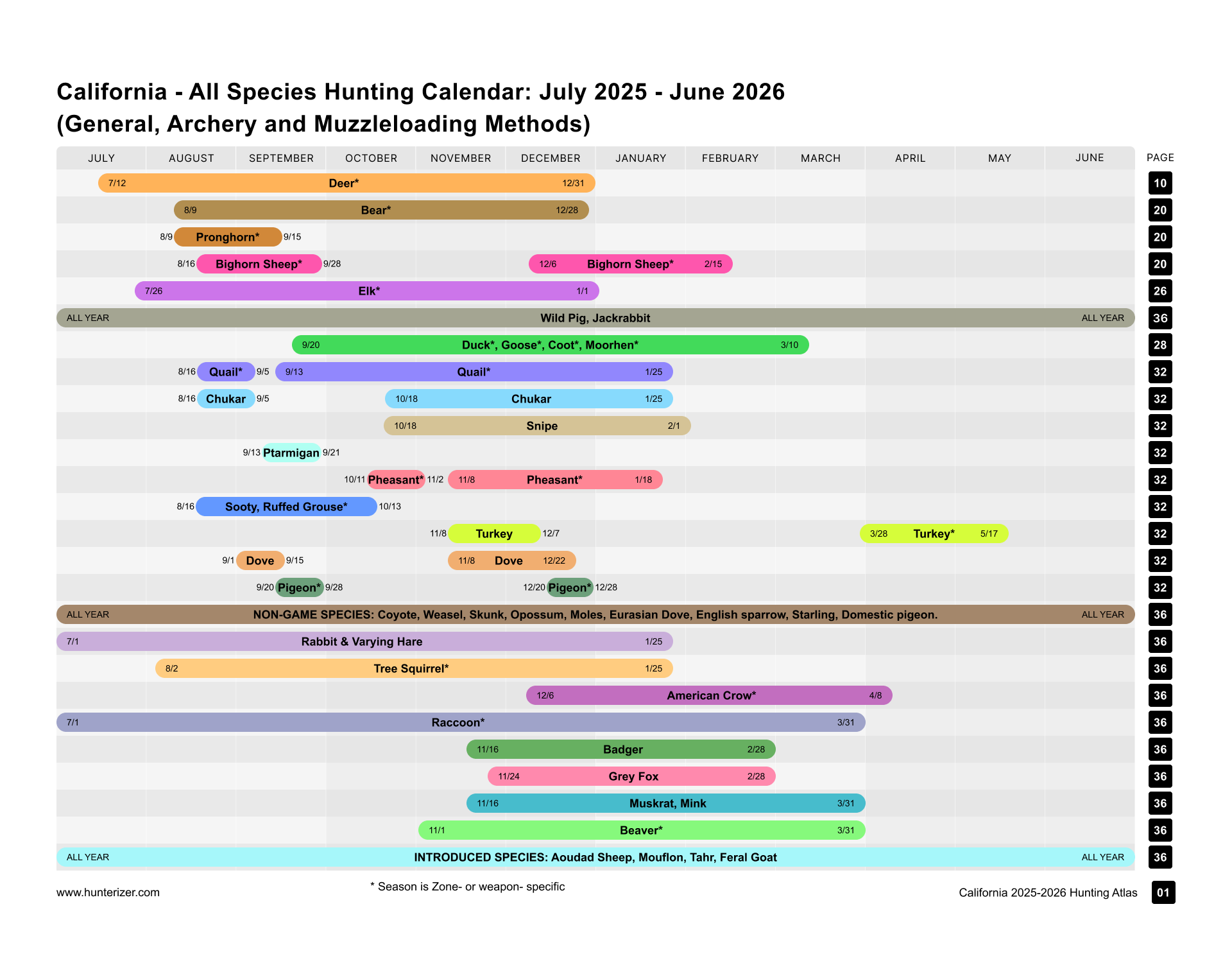Click the Pigeon* bar starting 12/20
Viewport: 1232px width, 954px height.
point(570,587)
